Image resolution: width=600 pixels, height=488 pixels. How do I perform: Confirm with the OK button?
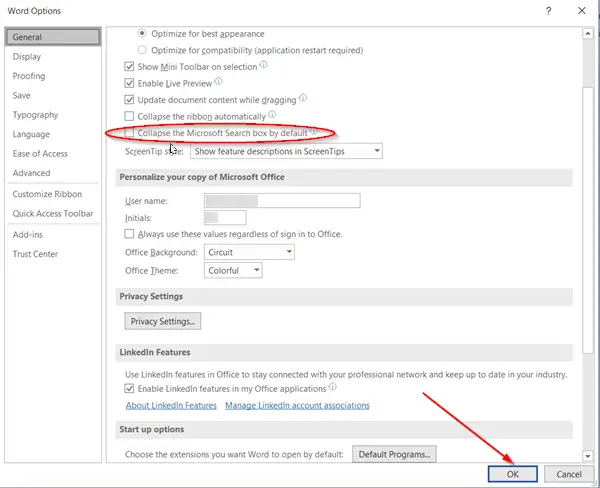click(x=513, y=474)
